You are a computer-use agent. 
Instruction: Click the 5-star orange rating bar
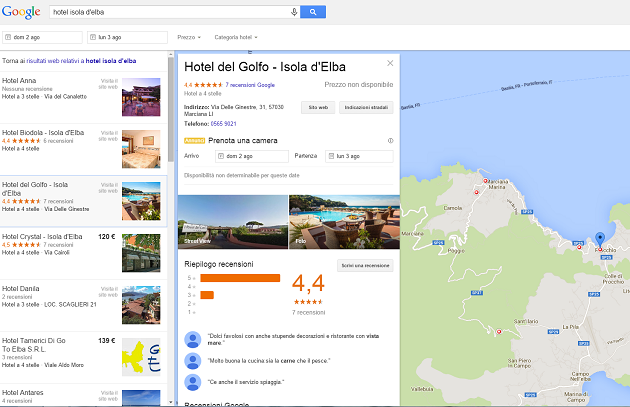[240, 277]
